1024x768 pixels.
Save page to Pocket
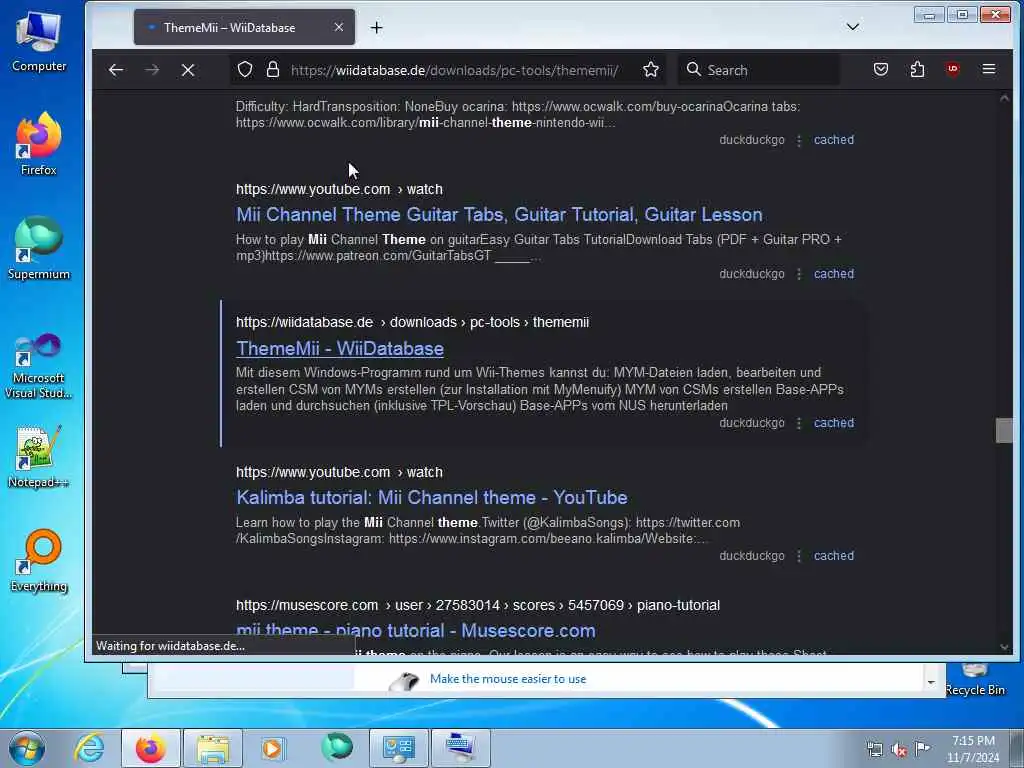(x=881, y=69)
